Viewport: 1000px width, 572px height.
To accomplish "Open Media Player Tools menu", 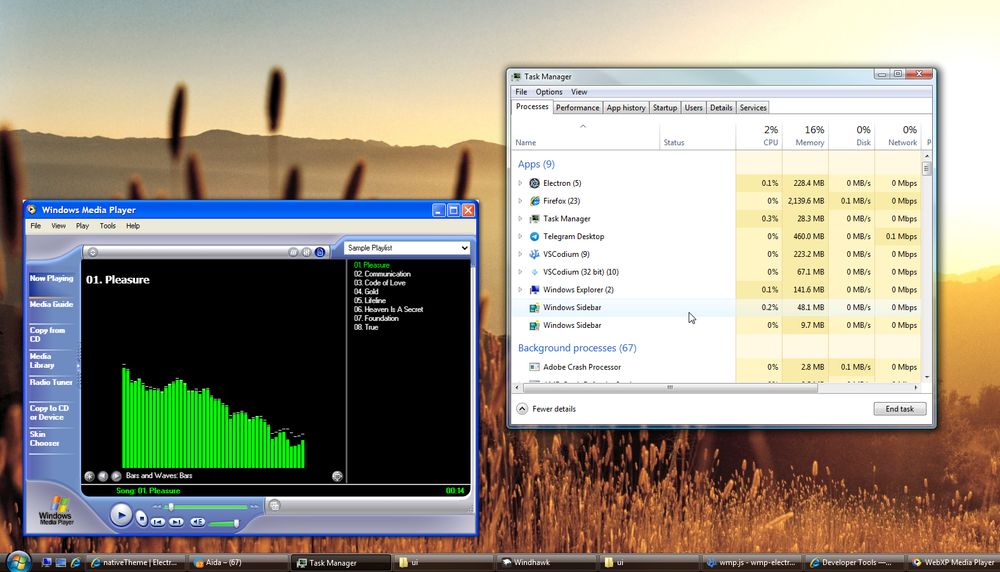I will click(108, 226).
